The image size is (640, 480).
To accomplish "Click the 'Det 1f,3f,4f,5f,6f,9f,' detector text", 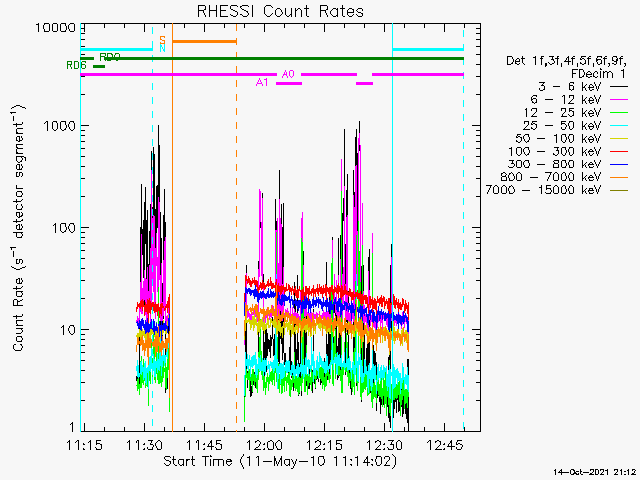I will point(566,61).
